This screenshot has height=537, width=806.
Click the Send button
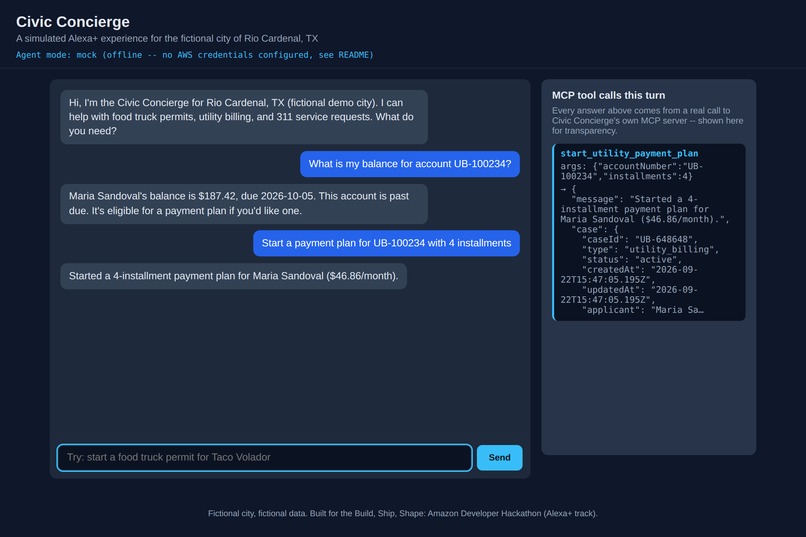point(499,457)
